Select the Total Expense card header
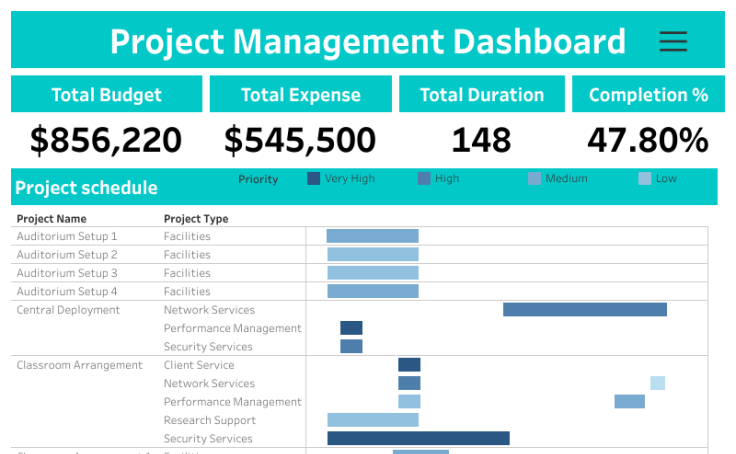Screen dimensions: 736x454 300,95
